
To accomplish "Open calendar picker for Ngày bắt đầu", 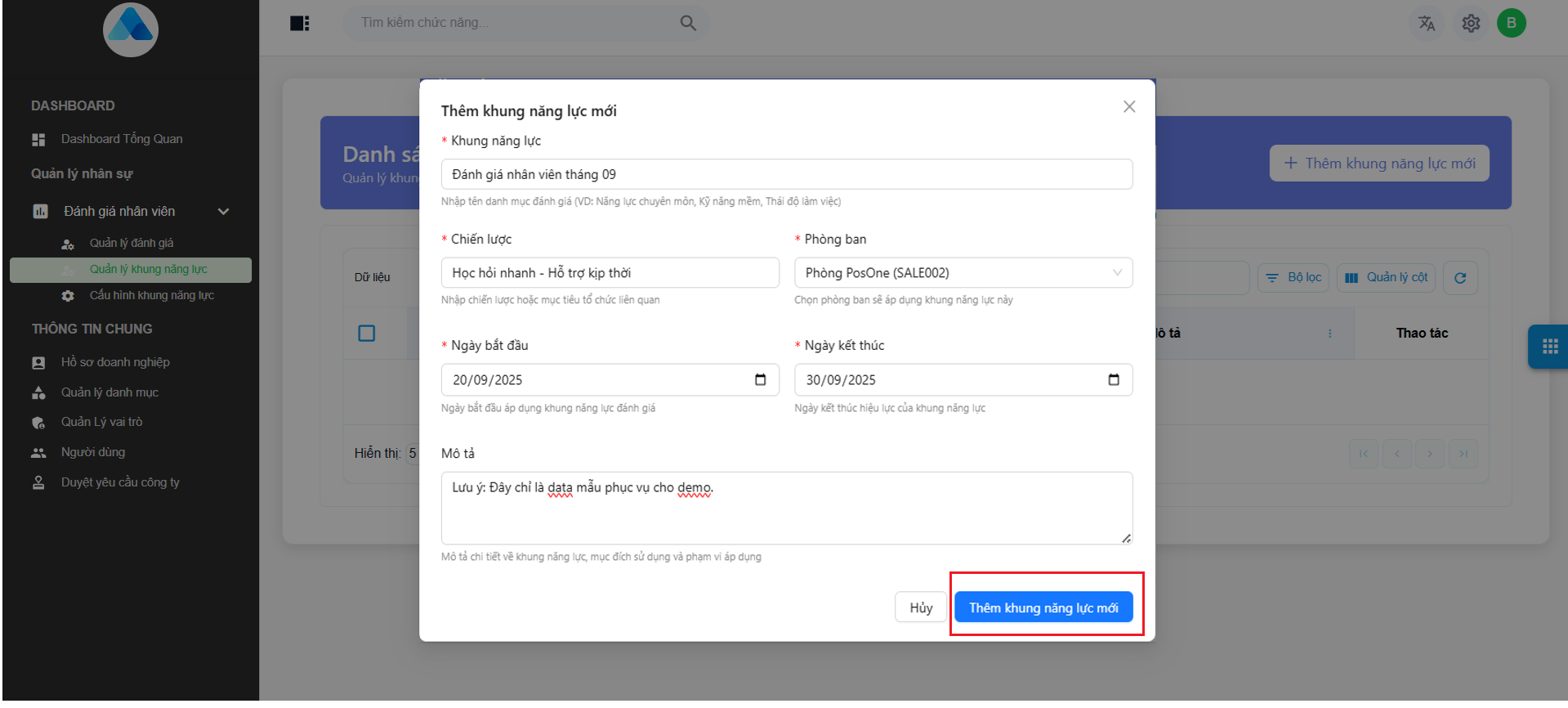I will coord(760,379).
